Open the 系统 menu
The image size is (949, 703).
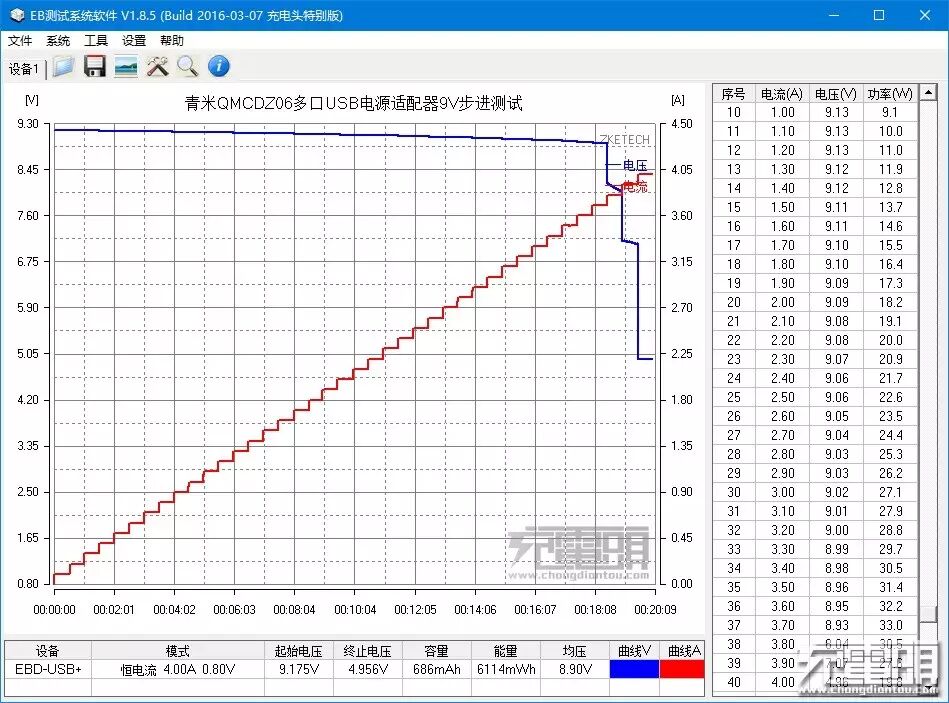[x=58, y=41]
